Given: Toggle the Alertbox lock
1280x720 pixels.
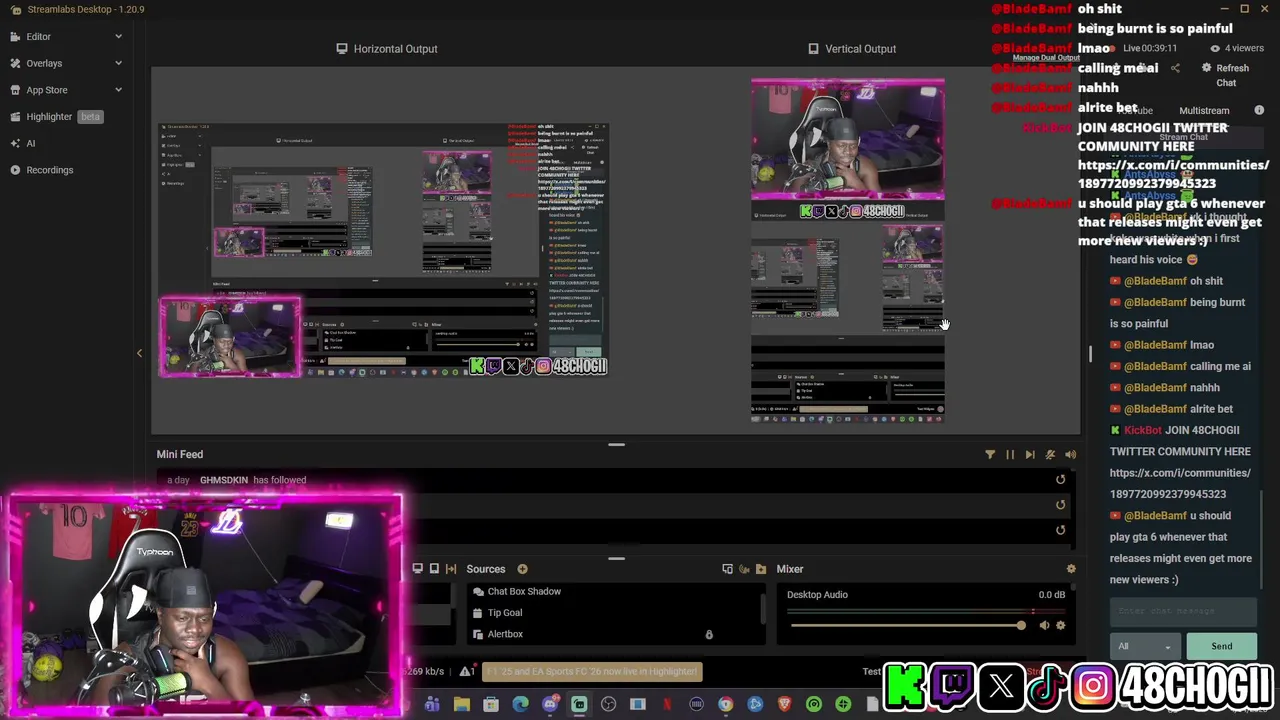Looking at the screenshot, I should [709, 634].
